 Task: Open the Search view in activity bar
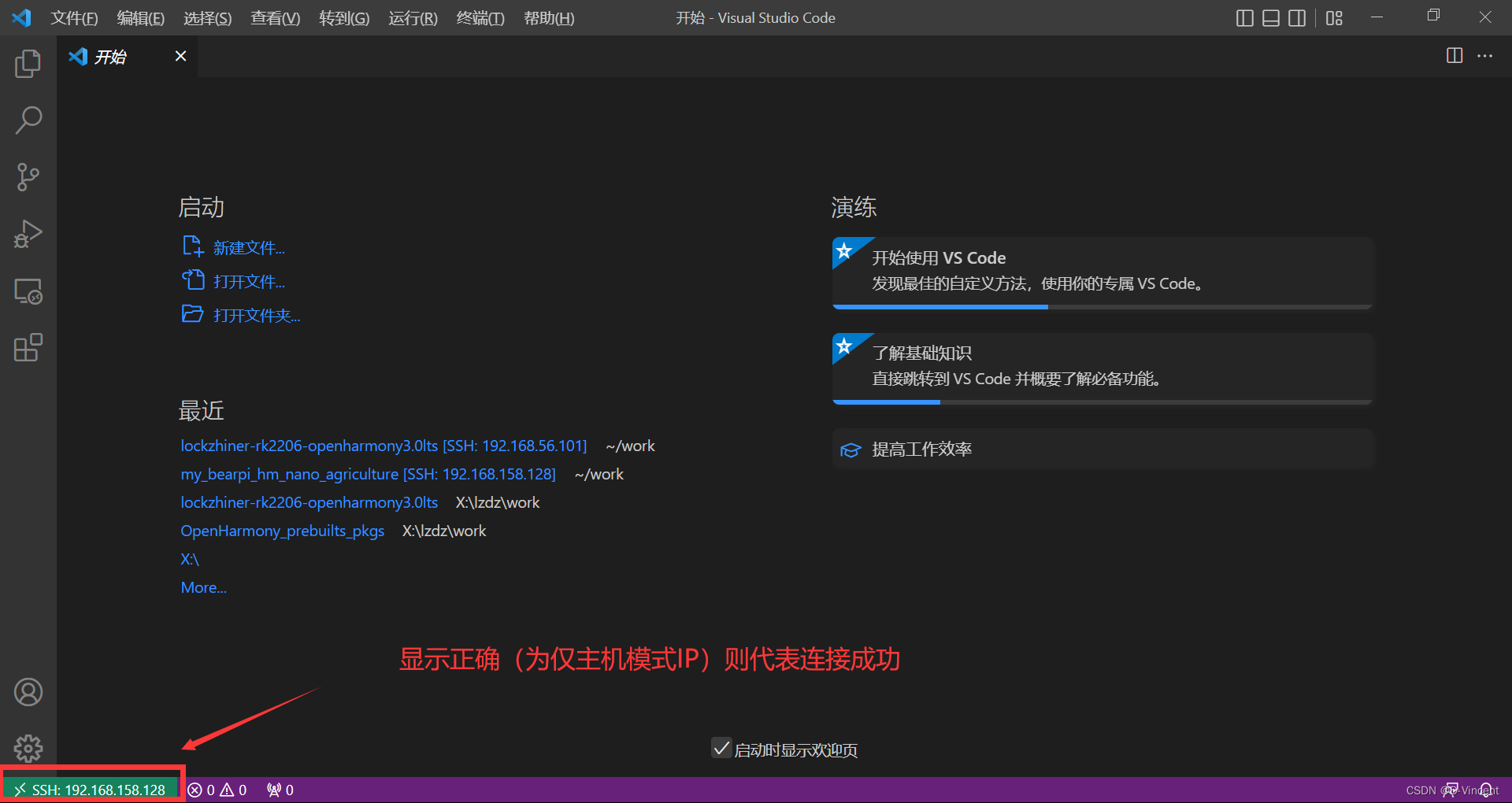[28, 120]
